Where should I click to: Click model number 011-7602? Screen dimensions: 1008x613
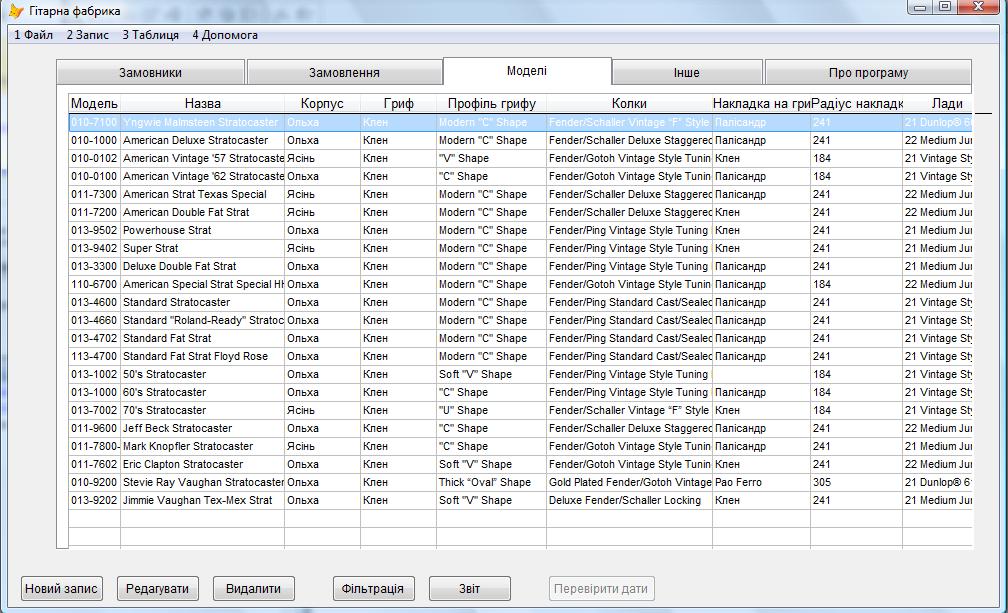coord(94,464)
